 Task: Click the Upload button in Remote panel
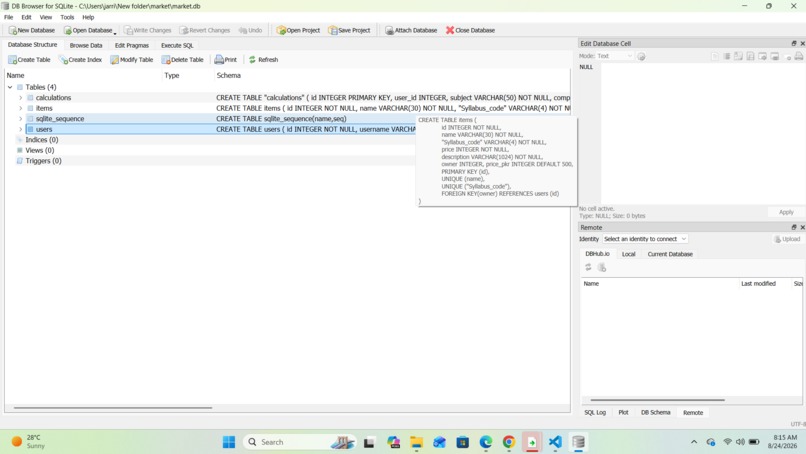click(787, 239)
